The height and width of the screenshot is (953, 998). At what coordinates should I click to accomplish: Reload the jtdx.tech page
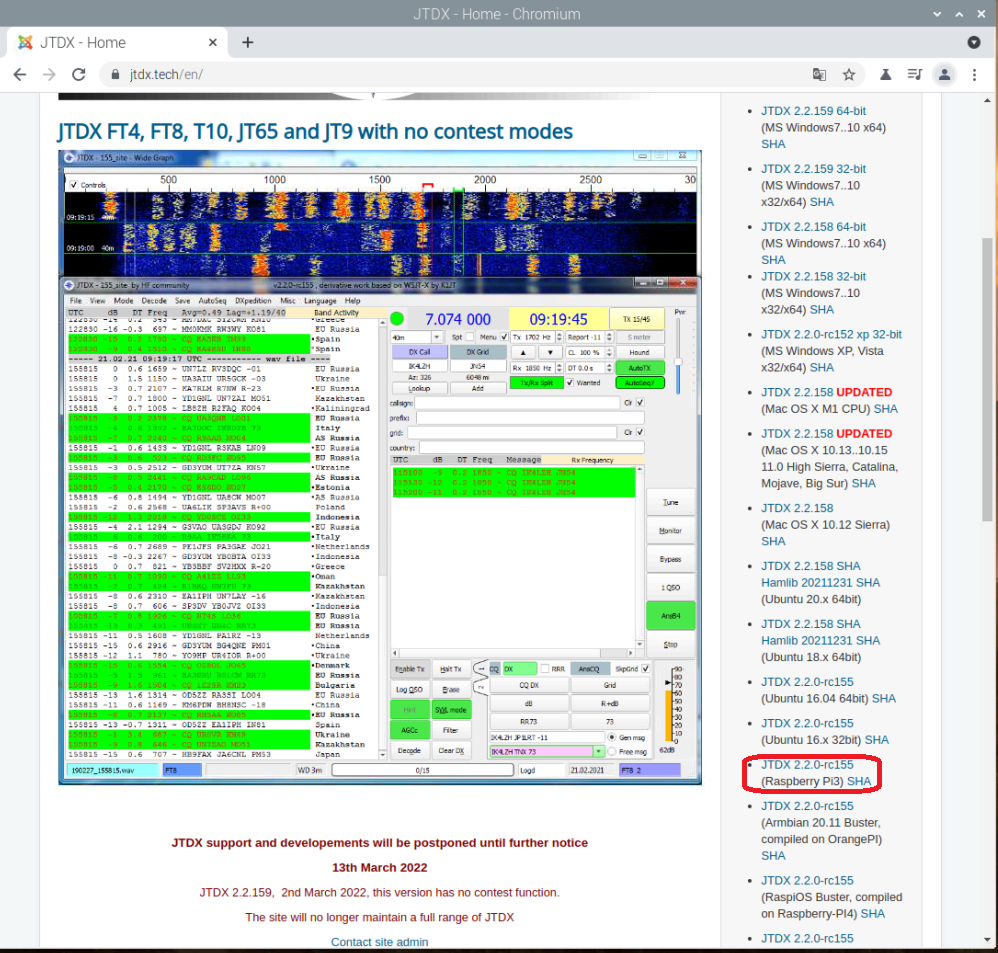pos(78,74)
